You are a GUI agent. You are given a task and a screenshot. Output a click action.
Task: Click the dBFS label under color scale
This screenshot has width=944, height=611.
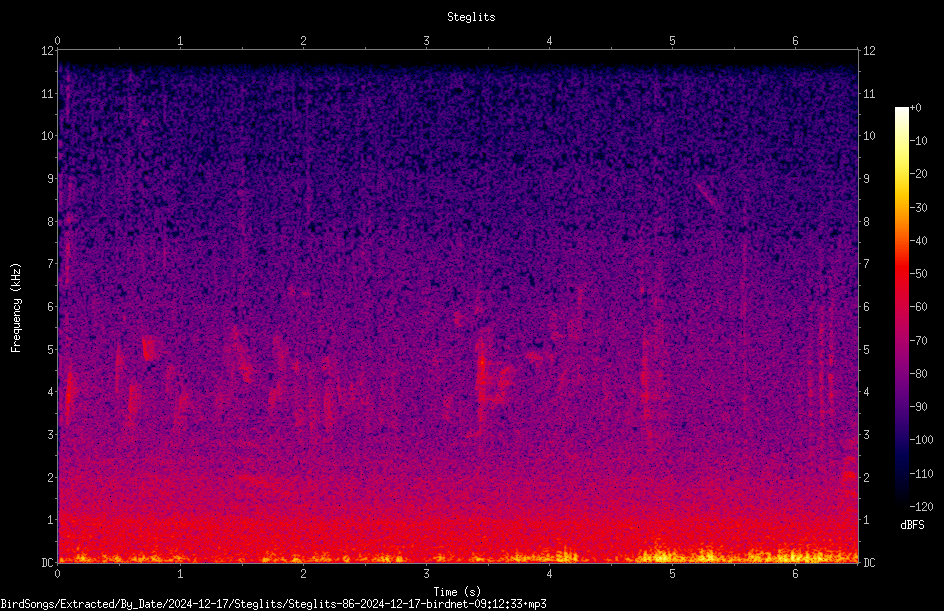tap(912, 525)
